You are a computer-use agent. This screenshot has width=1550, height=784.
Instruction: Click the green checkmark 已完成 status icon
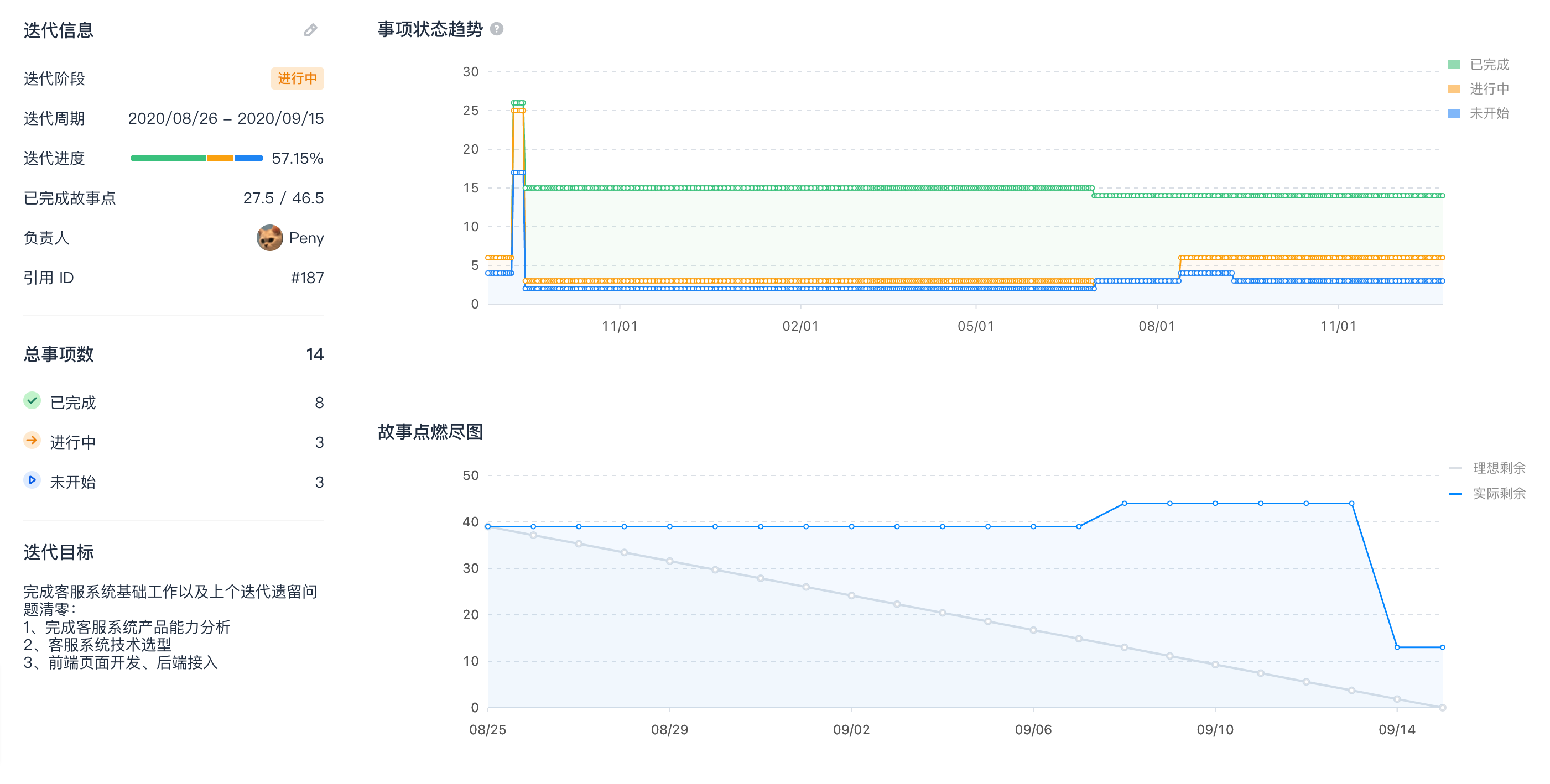click(32, 400)
